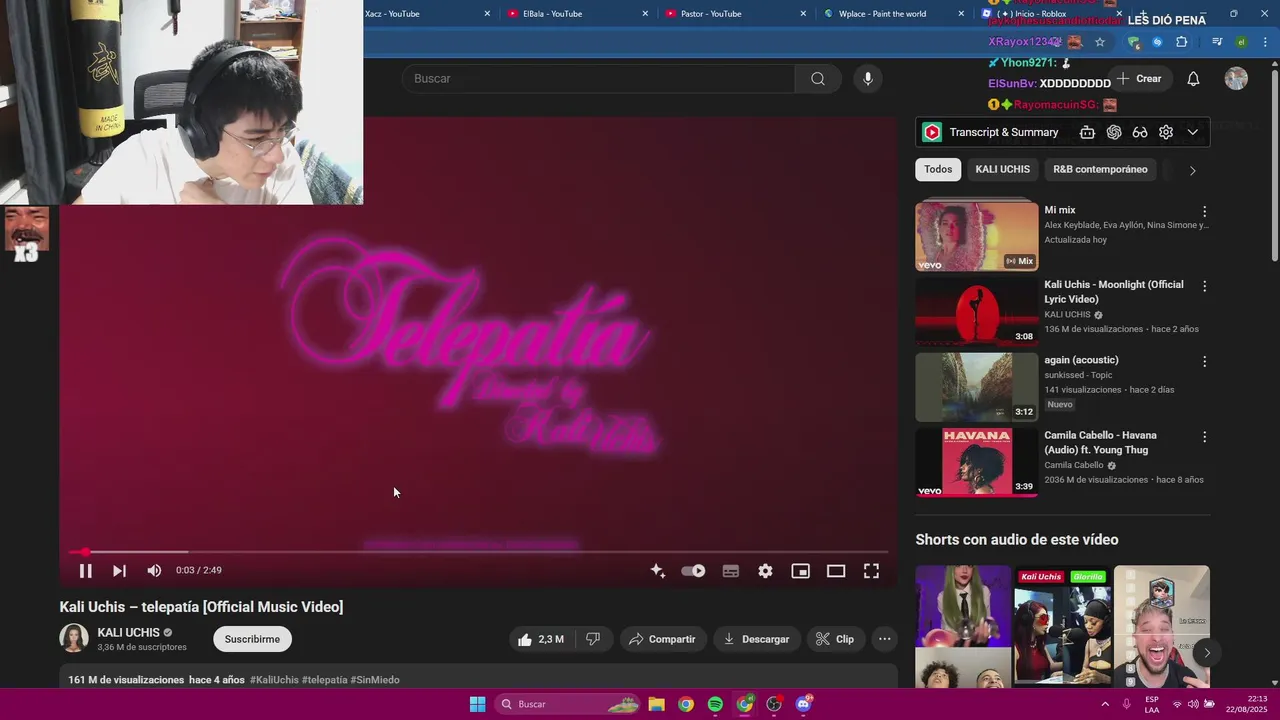
Task: Open OBS Studio from taskbar
Action: [774, 704]
